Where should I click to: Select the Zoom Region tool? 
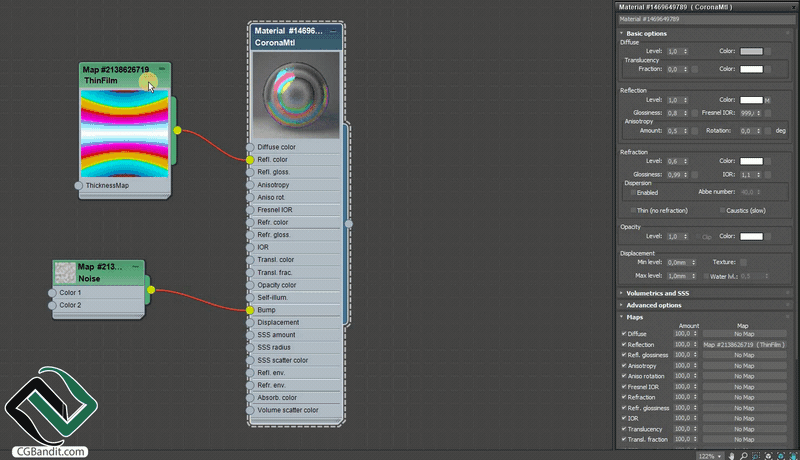(756, 456)
